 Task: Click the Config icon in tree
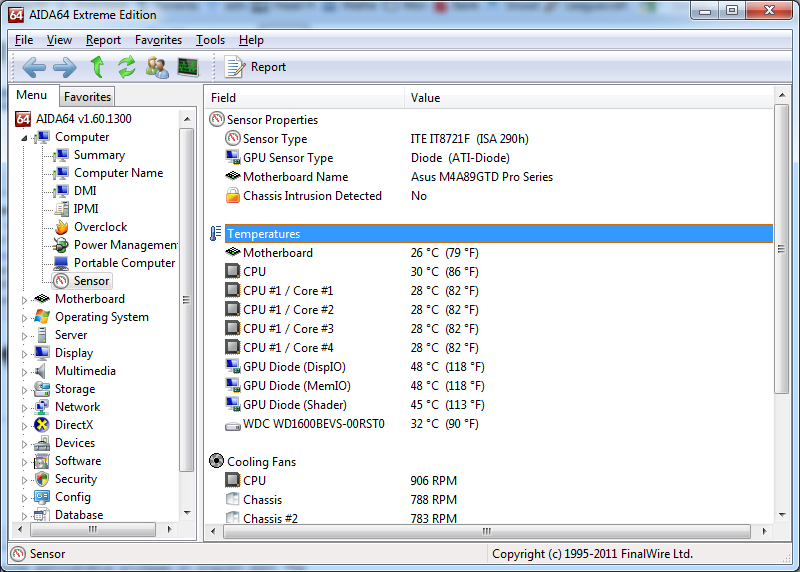coord(42,497)
